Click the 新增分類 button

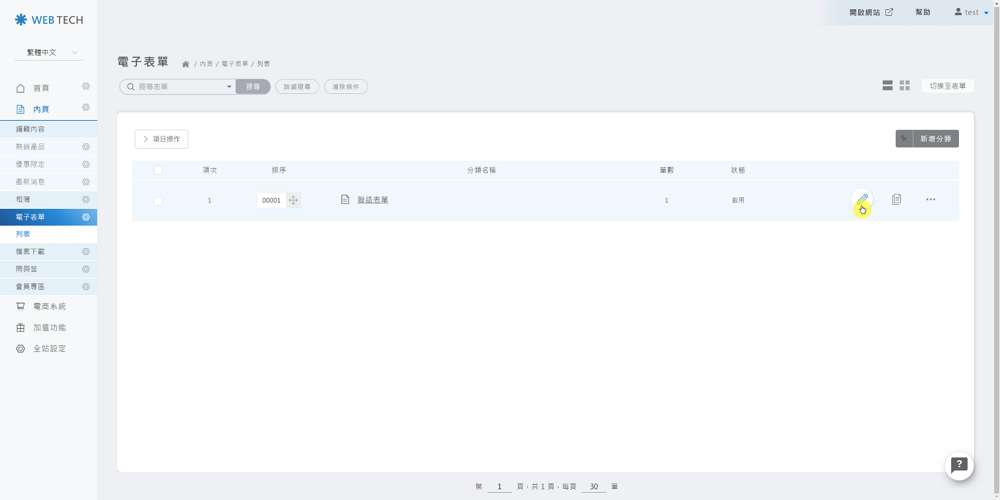click(927, 139)
